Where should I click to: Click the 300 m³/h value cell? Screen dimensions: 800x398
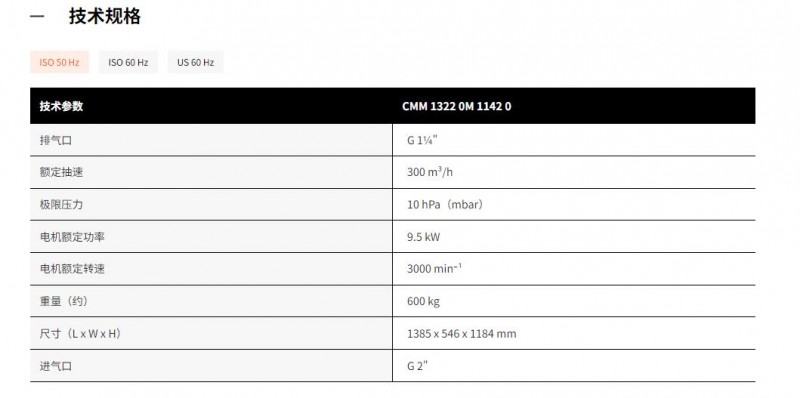[x=430, y=172]
